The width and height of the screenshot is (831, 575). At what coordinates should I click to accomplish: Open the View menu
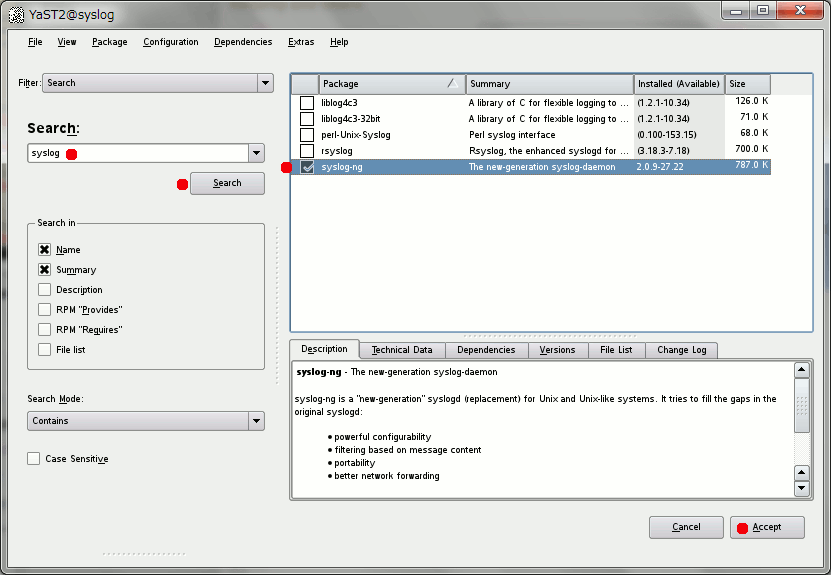click(67, 42)
